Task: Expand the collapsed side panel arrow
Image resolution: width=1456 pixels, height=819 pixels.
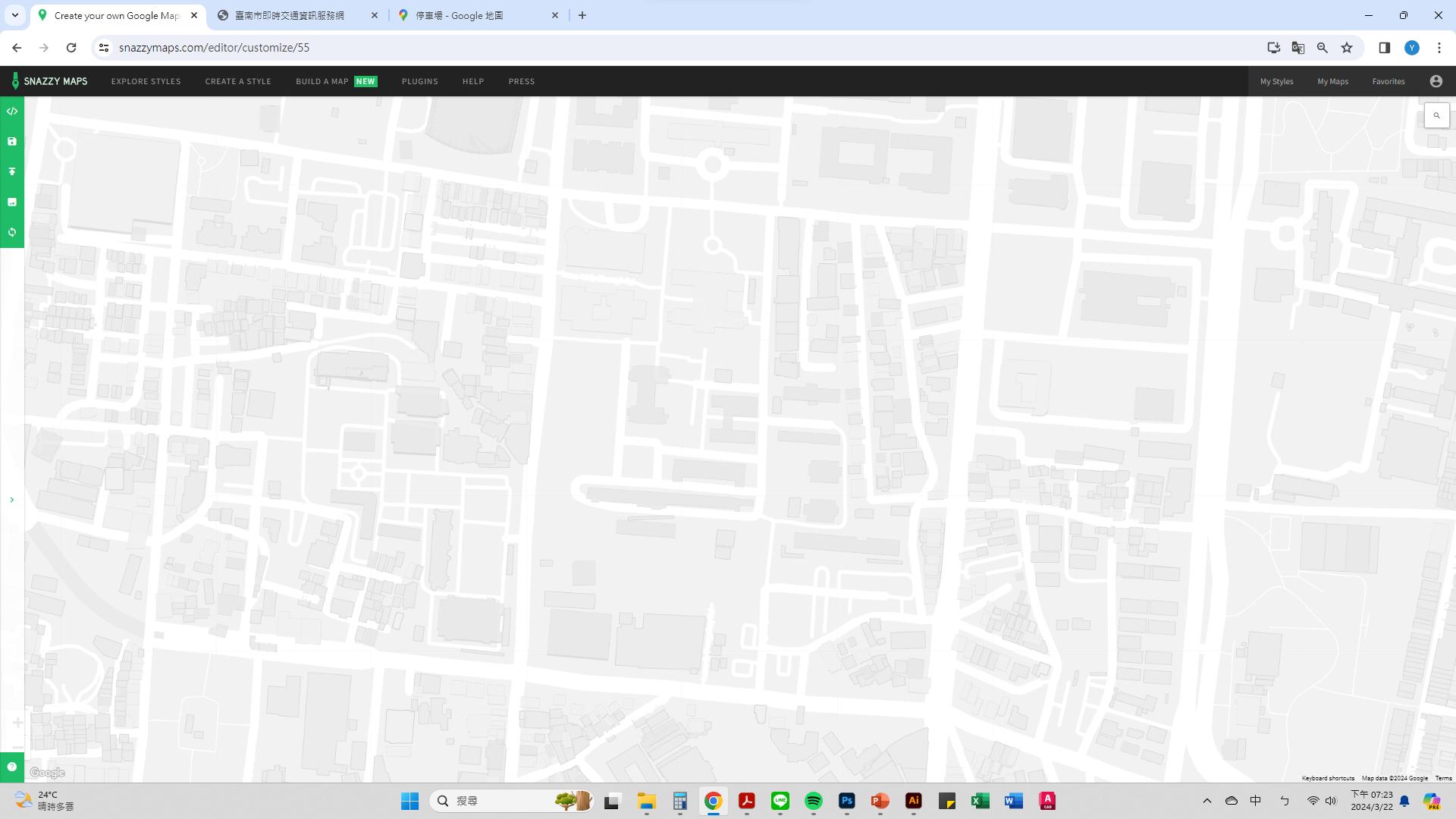Action: [11, 500]
